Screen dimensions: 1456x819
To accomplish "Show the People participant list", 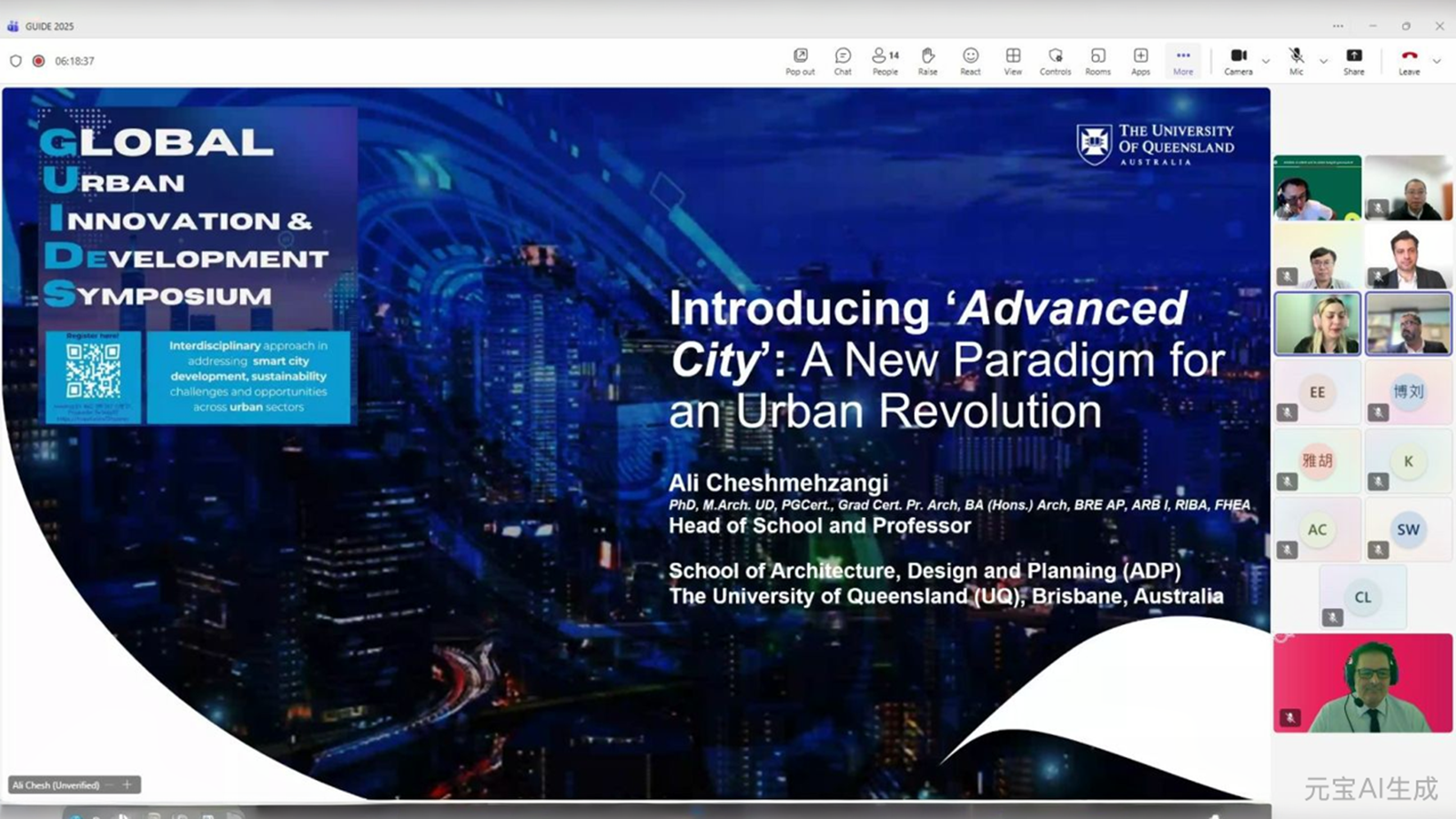I will (885, 61).
